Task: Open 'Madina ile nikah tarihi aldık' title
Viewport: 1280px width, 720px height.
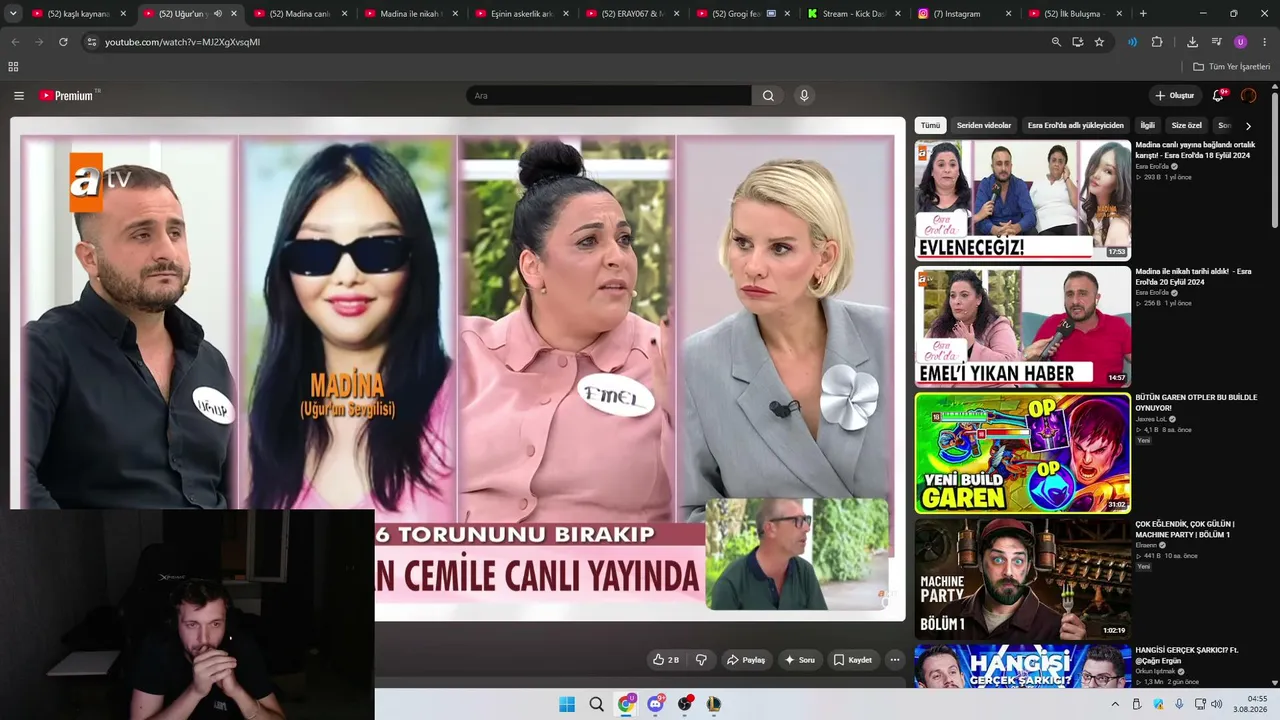Action: pyautogui.click(x=1193, y=276)
